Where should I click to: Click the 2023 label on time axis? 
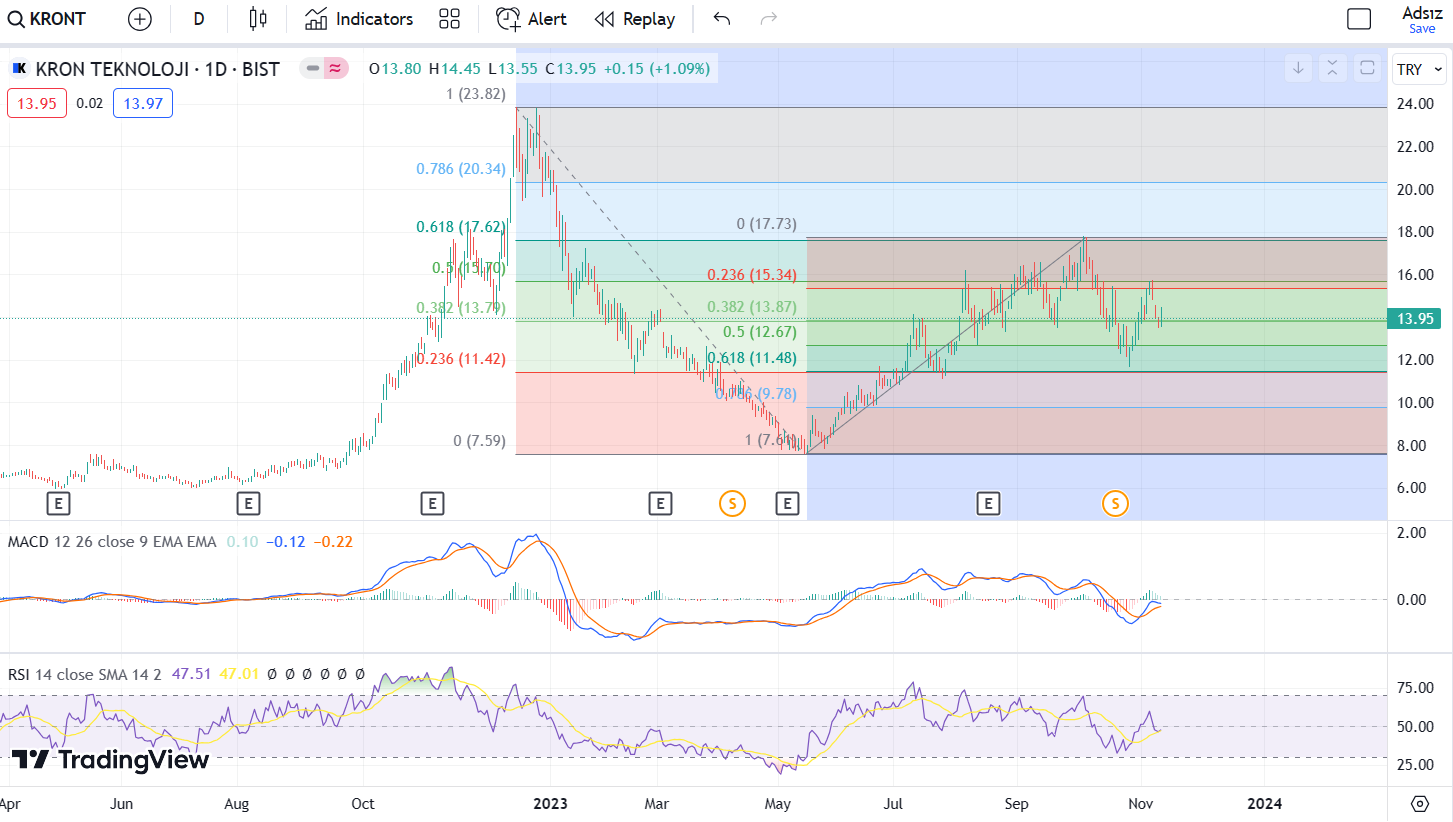pos(550,803)
